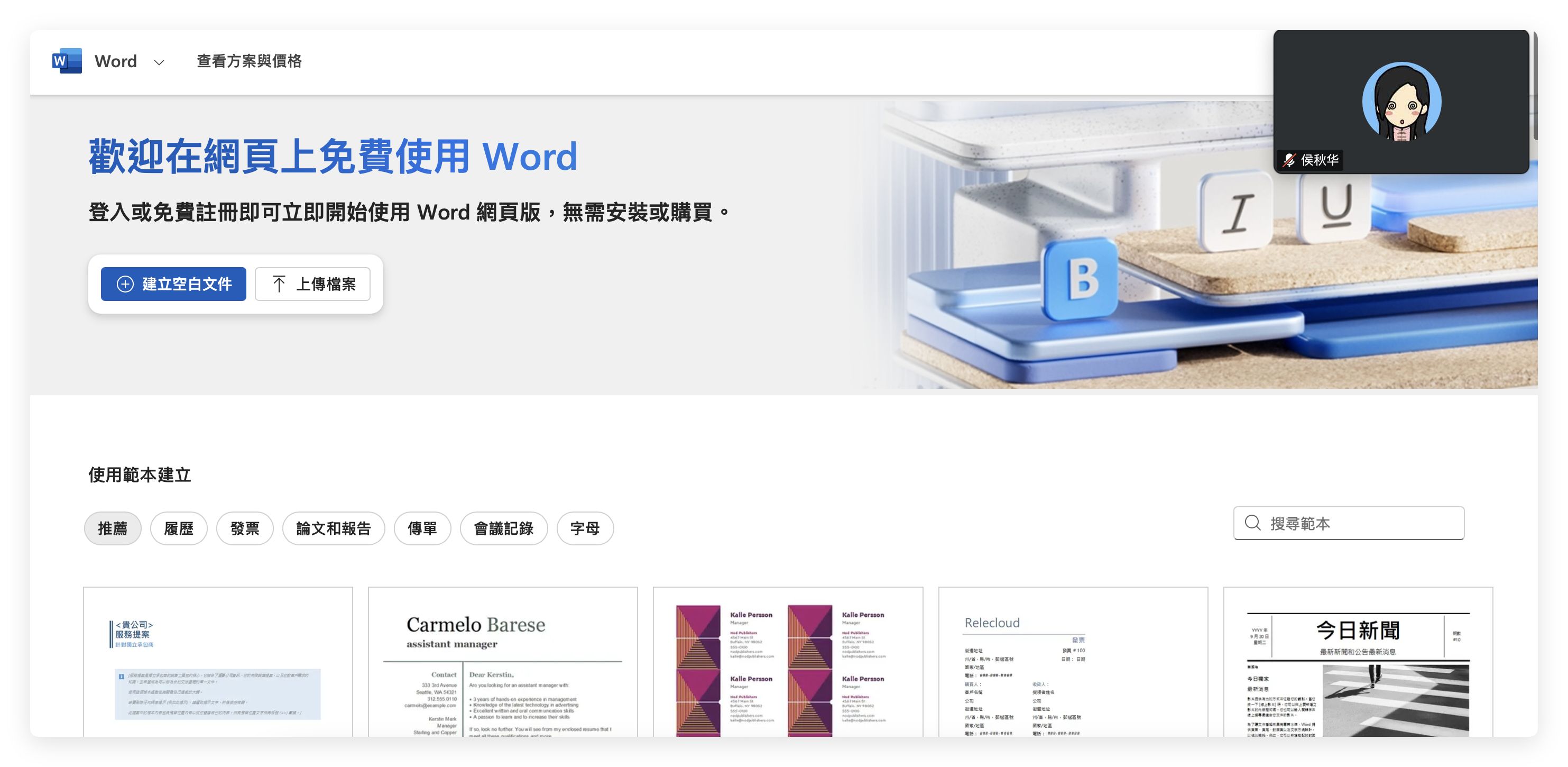Screen dimensions: 1568x767
Task: Expand the Word dropdown chevron
Action: tap(160, 62)
